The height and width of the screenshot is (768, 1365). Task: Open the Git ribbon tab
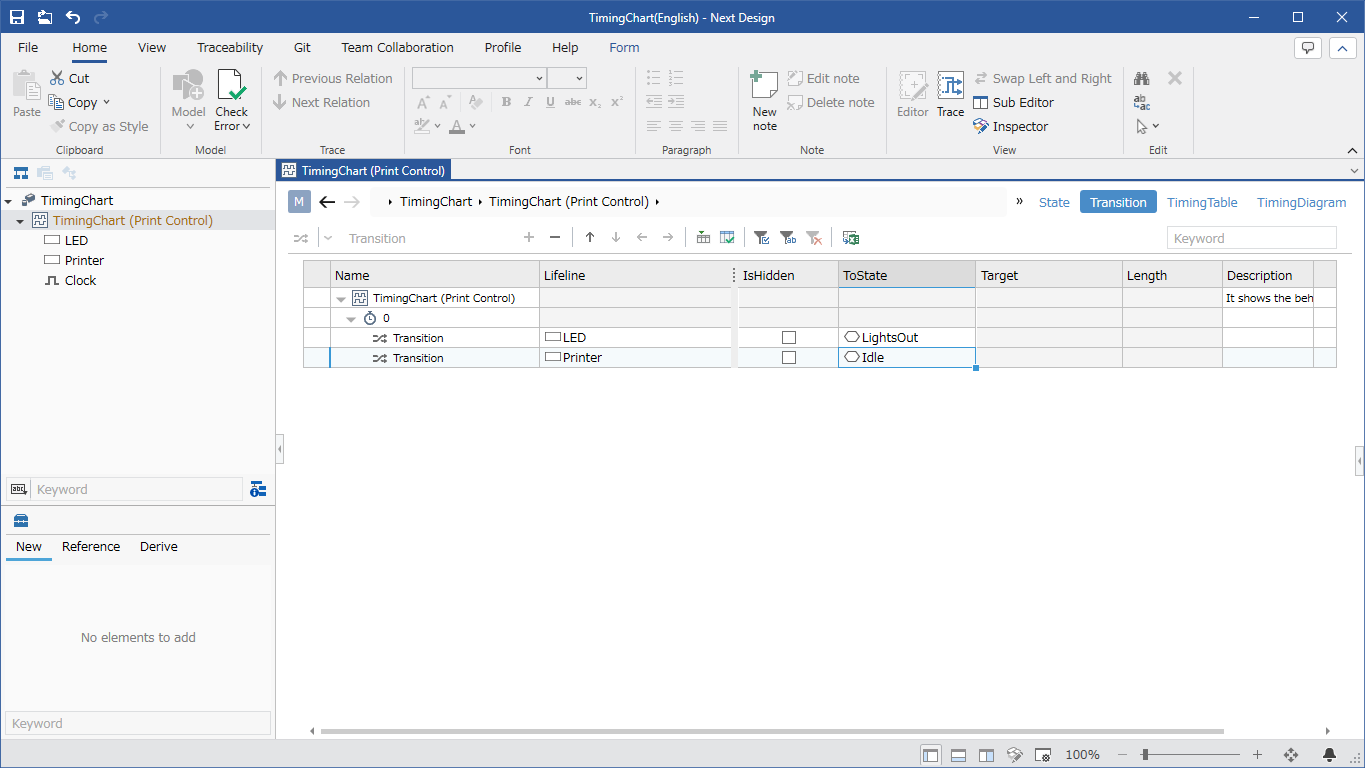point(302,47)
